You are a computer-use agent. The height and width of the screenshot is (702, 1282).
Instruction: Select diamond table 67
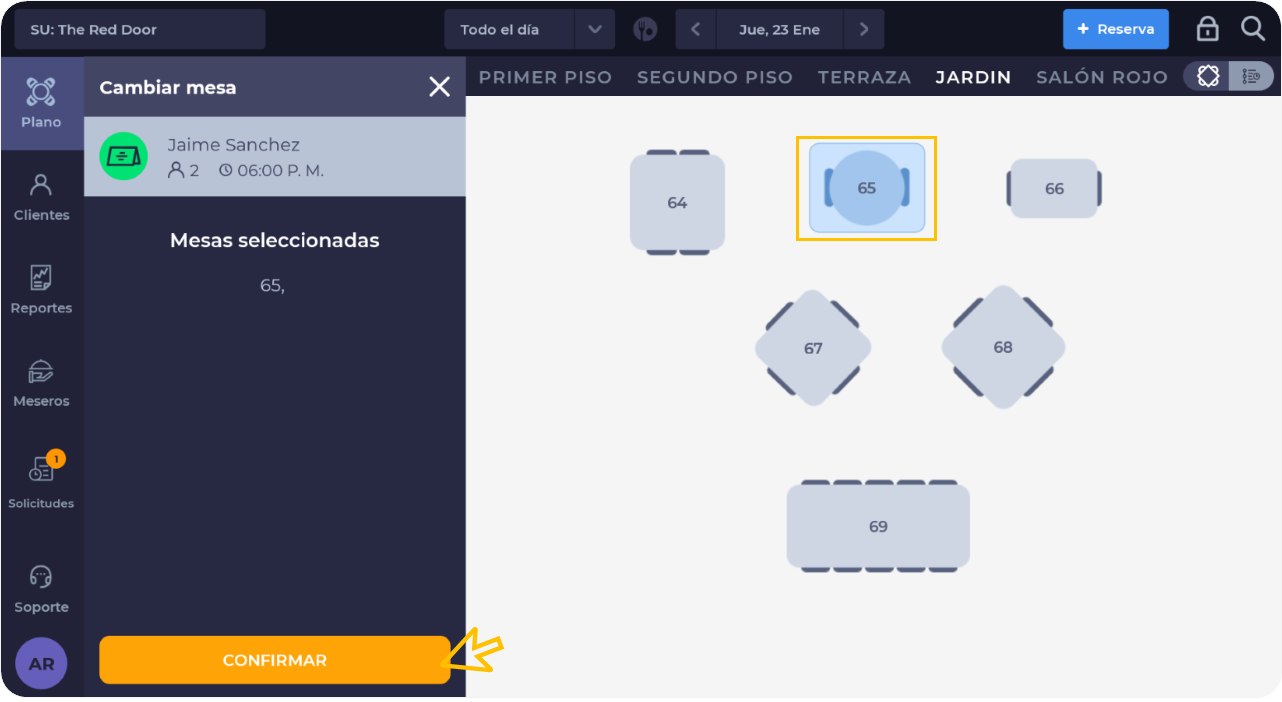(813, 348)
